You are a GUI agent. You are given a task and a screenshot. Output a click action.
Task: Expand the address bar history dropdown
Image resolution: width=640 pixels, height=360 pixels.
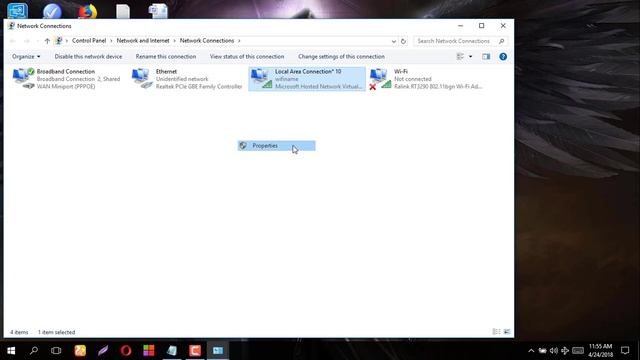pyautogui.click(x=393, y=41)
